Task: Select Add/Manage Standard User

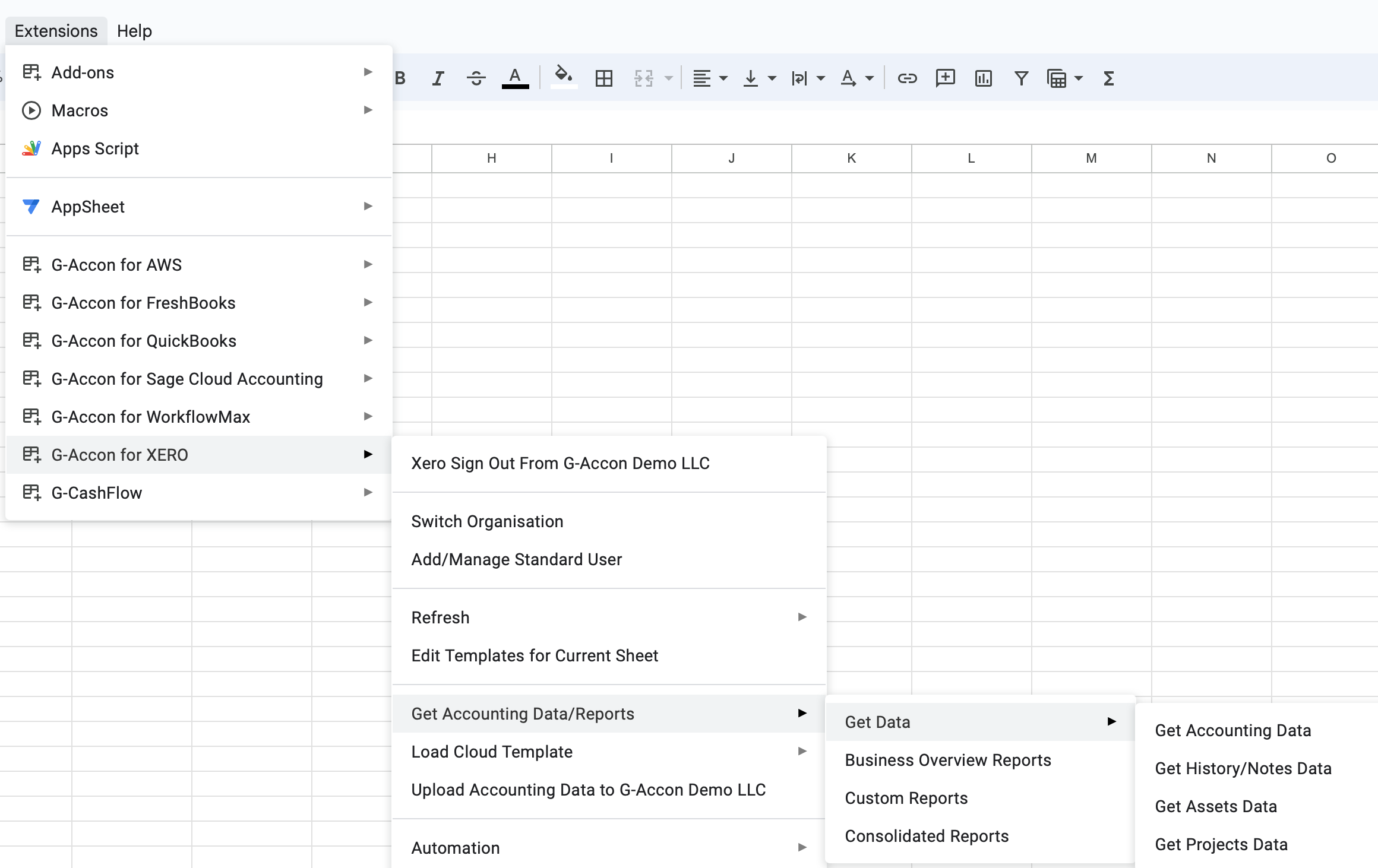Action: 609,559
